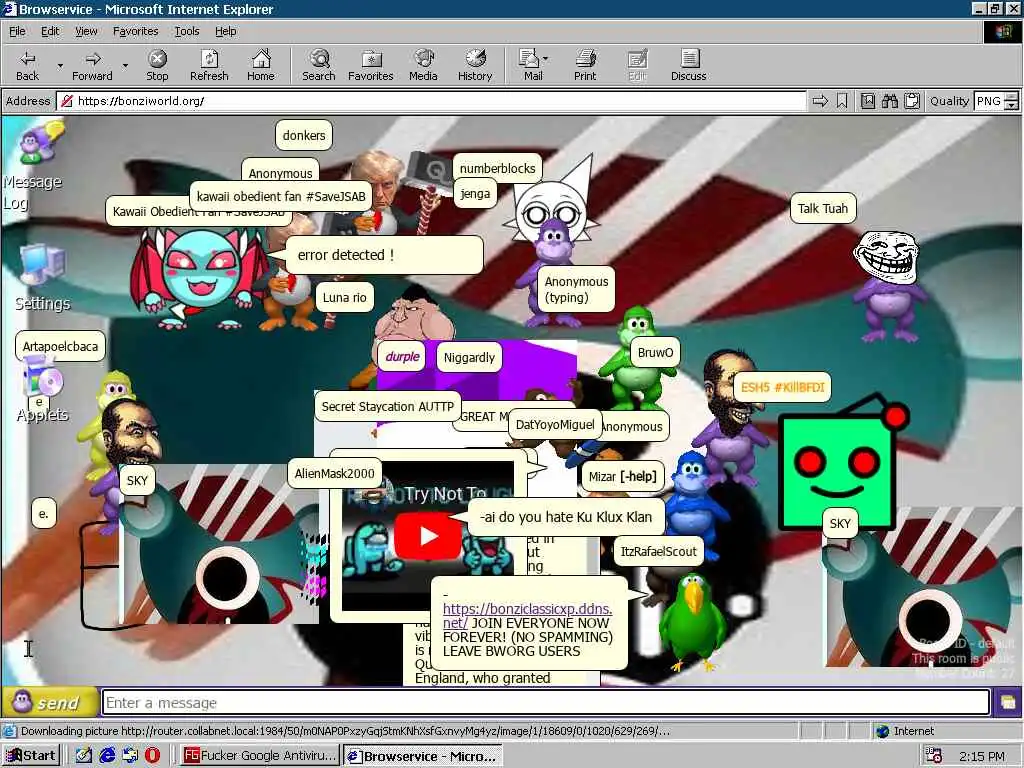Click the Quality PNG down arrow
This screenshot has height=768, width=1024.
(1012, 106)
